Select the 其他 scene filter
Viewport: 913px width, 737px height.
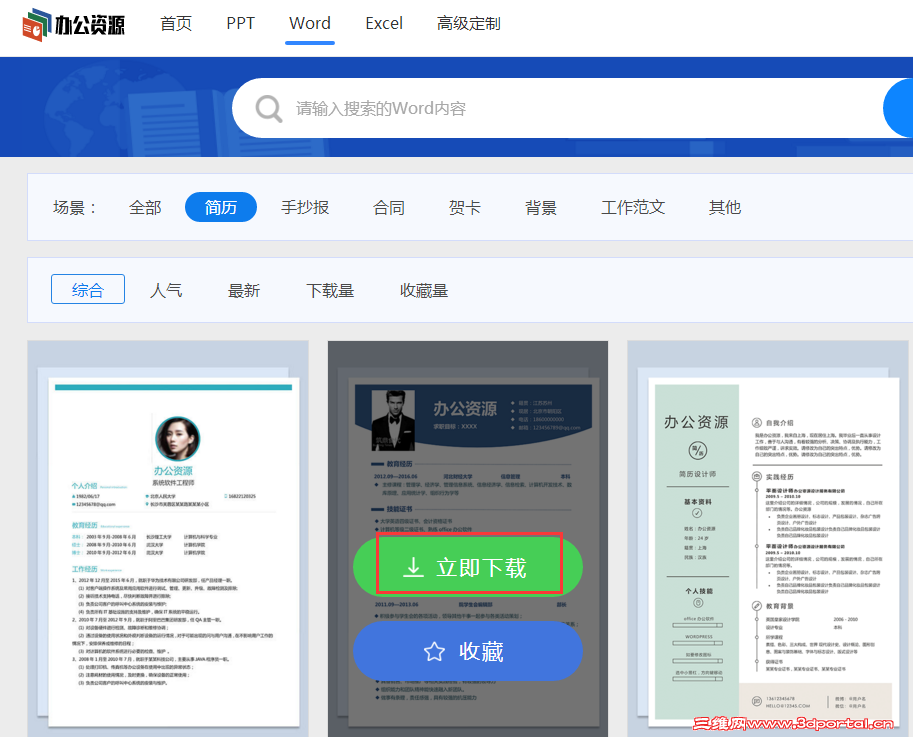(725, 207)
